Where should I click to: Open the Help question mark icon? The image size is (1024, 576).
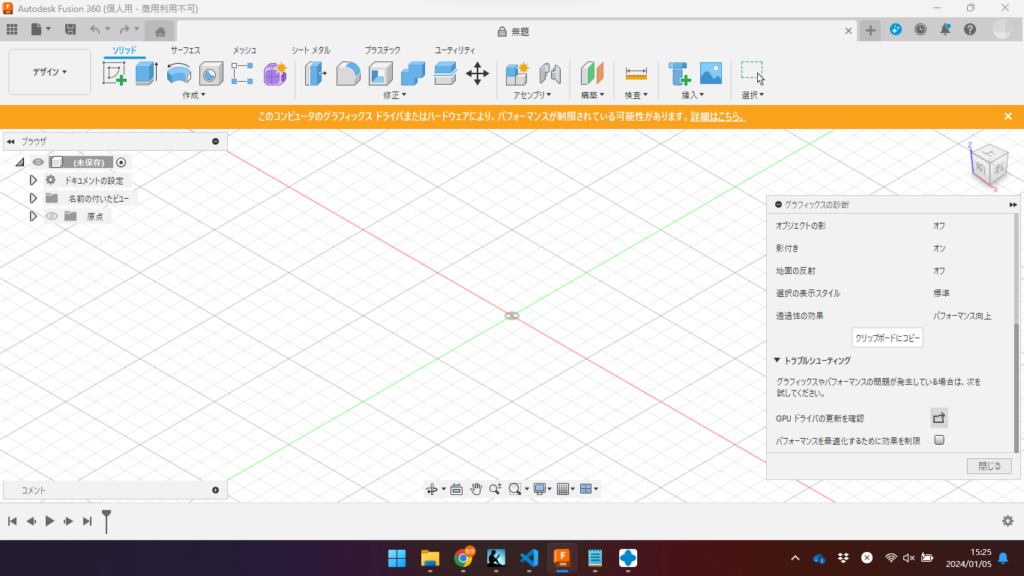pos(970,29)
